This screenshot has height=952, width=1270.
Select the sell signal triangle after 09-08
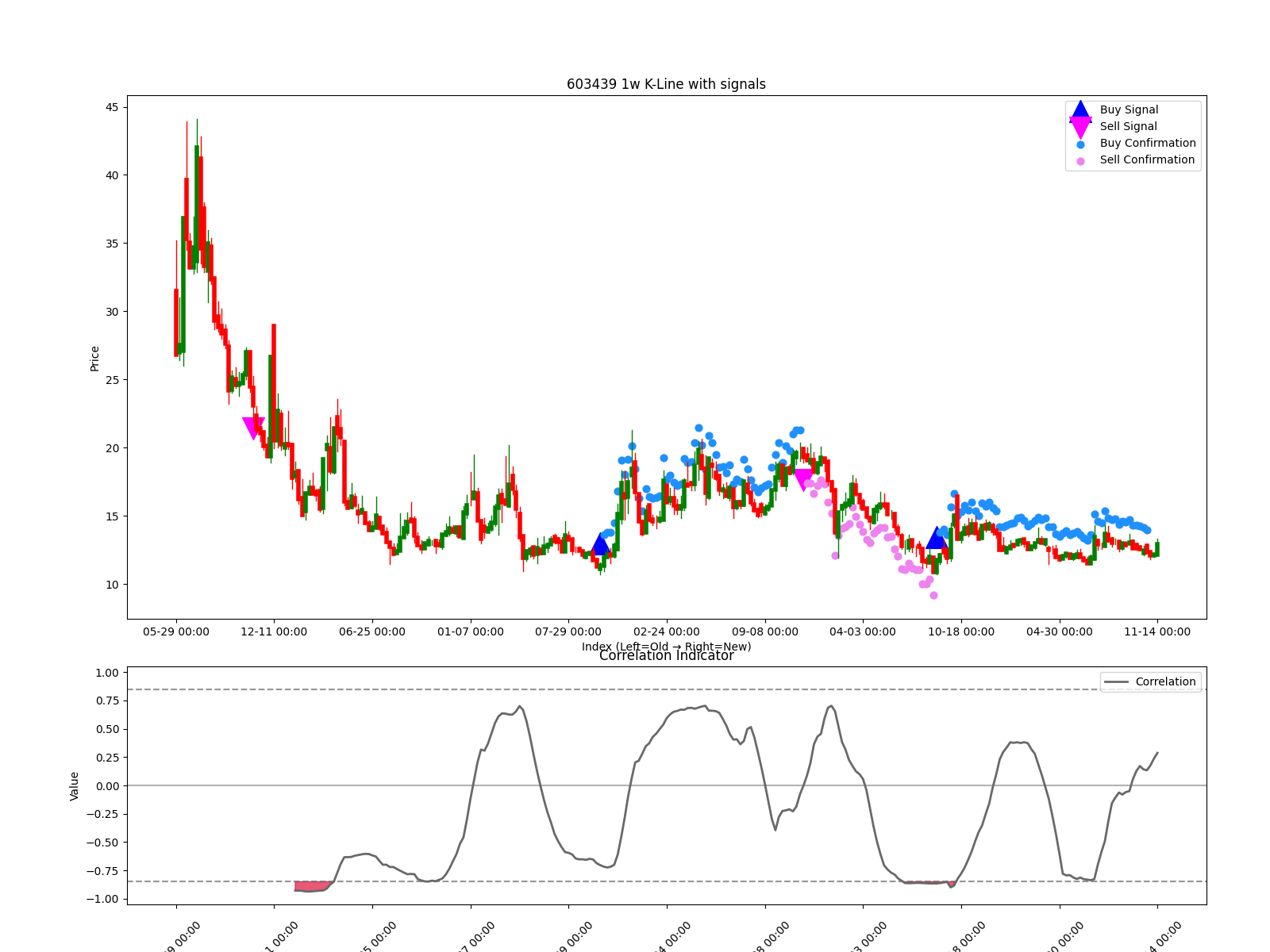[803, 479]
